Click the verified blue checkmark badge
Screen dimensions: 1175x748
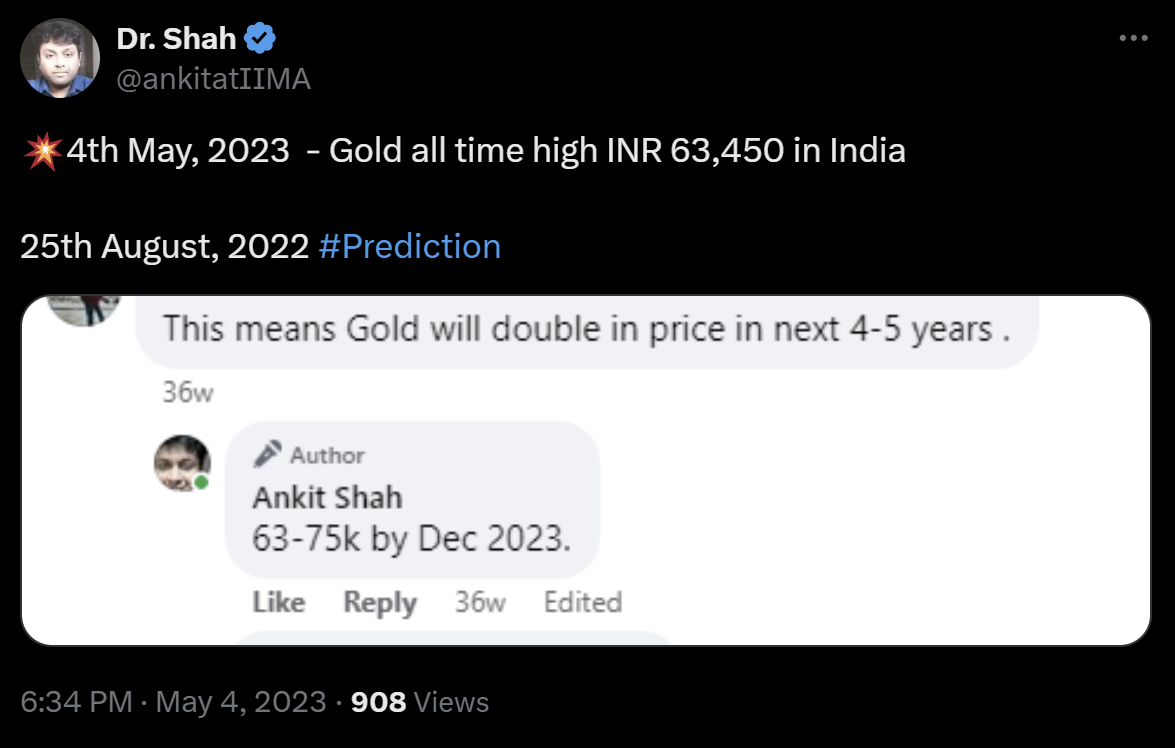[259, 37]
